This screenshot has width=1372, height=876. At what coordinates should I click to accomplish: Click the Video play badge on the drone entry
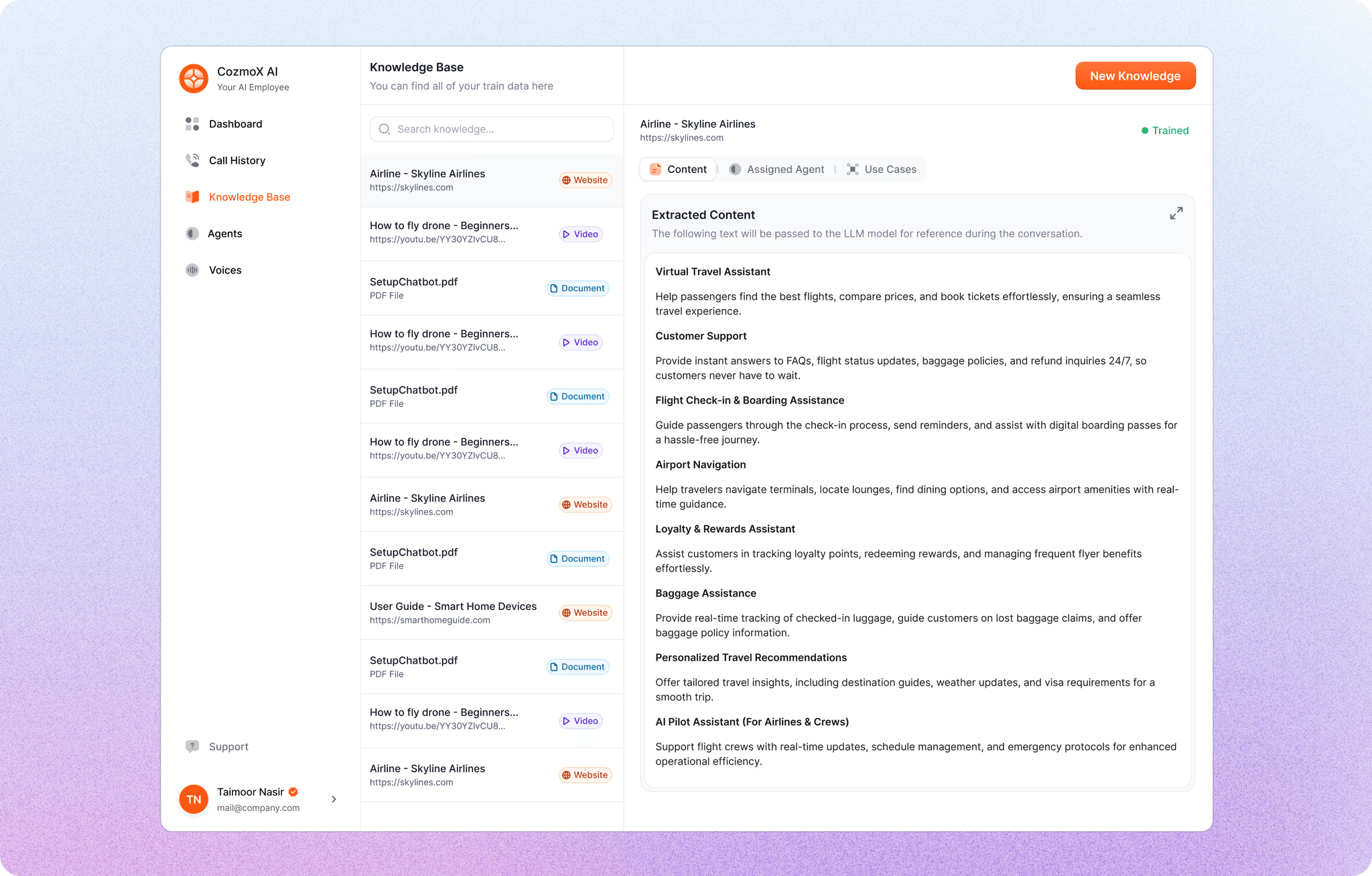(x=580, y=234)
